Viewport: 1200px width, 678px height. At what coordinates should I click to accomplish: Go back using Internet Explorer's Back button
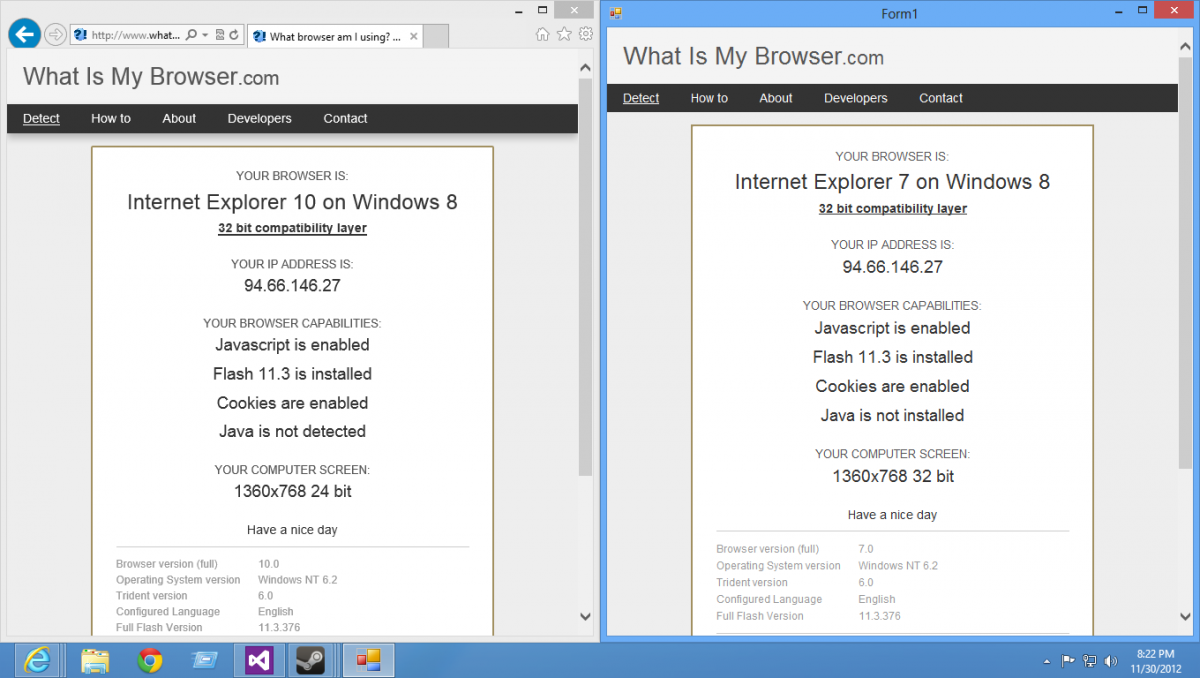click(x=24, y=34)
